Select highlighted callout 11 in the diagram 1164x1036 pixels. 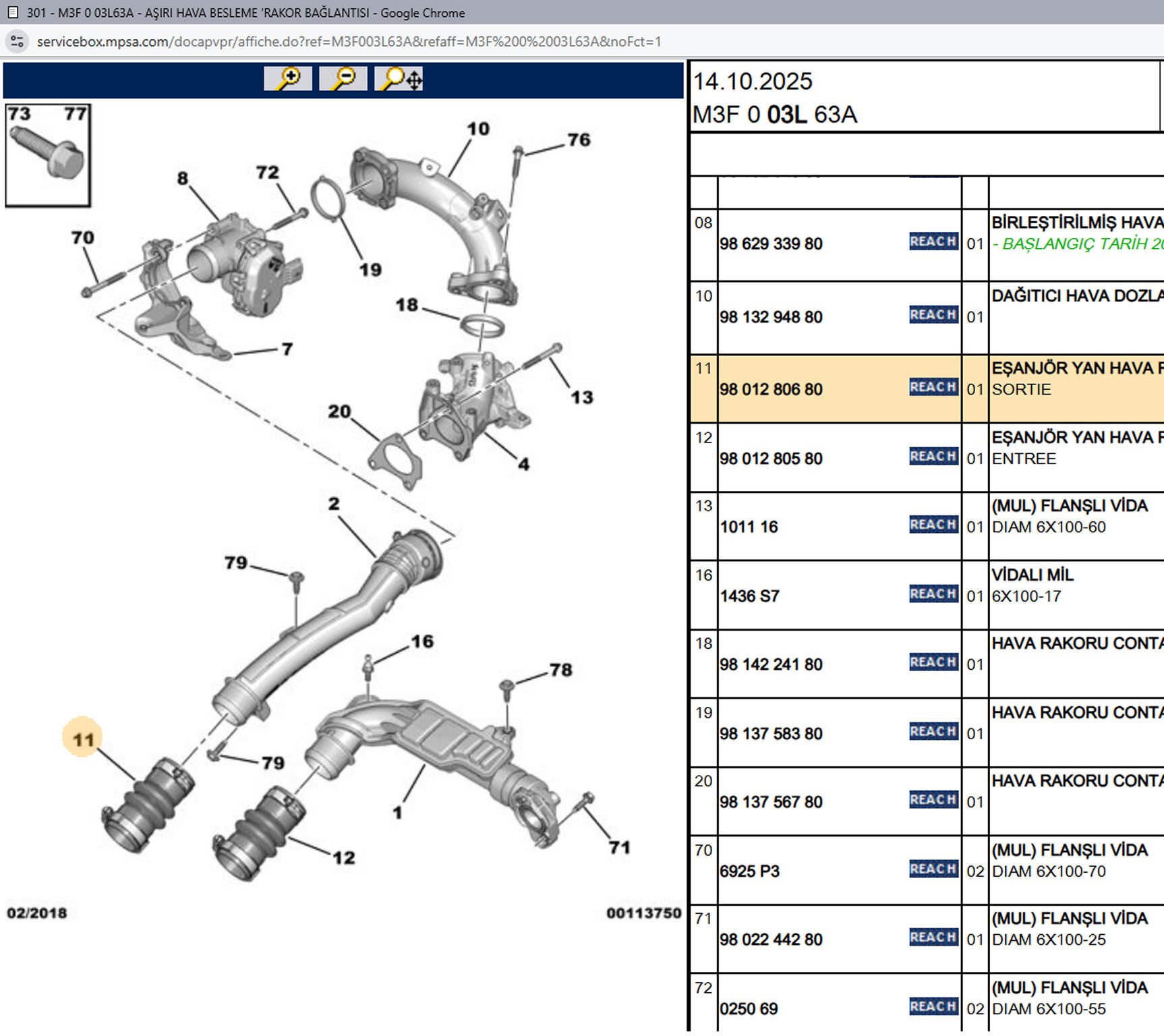(x=82, y=739)
